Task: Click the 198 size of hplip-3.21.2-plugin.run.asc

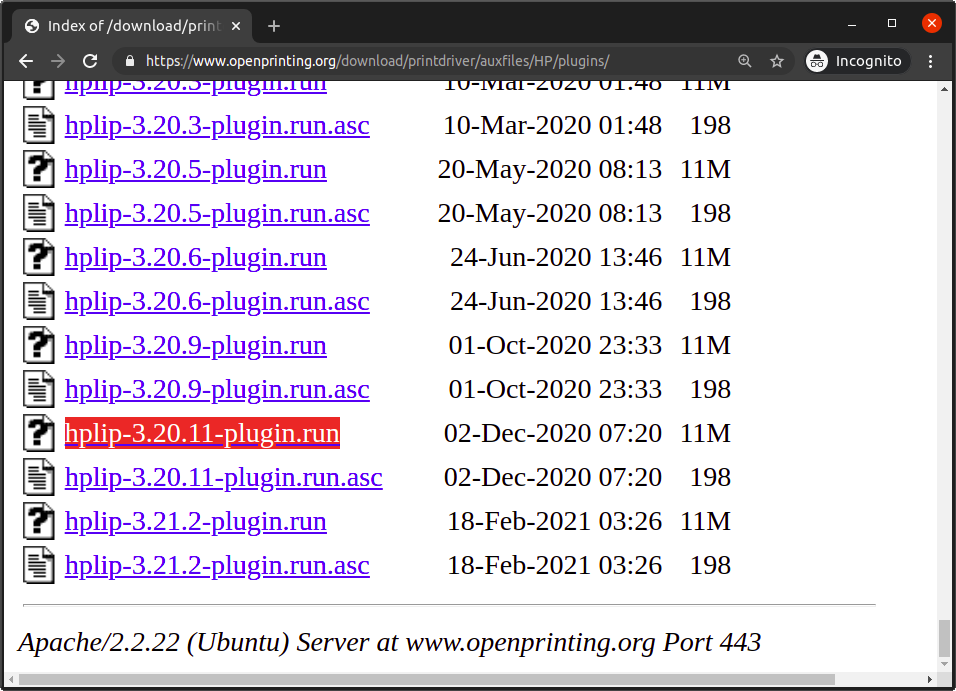Action: coord(710,565)
